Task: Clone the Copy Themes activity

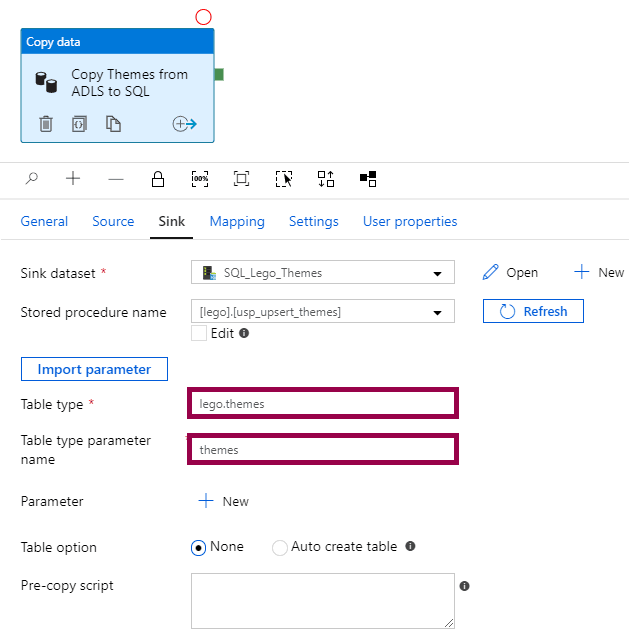Action: (x=114, y=124)
